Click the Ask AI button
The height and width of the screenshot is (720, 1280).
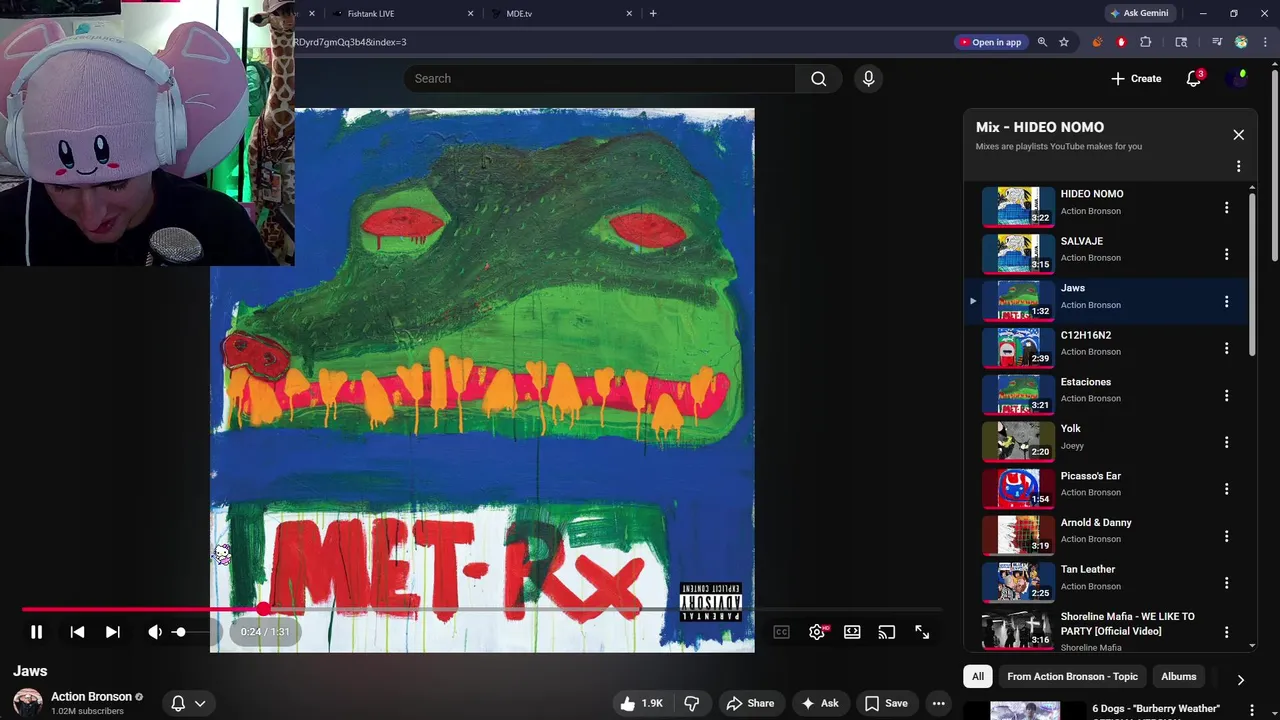[819, 703]
